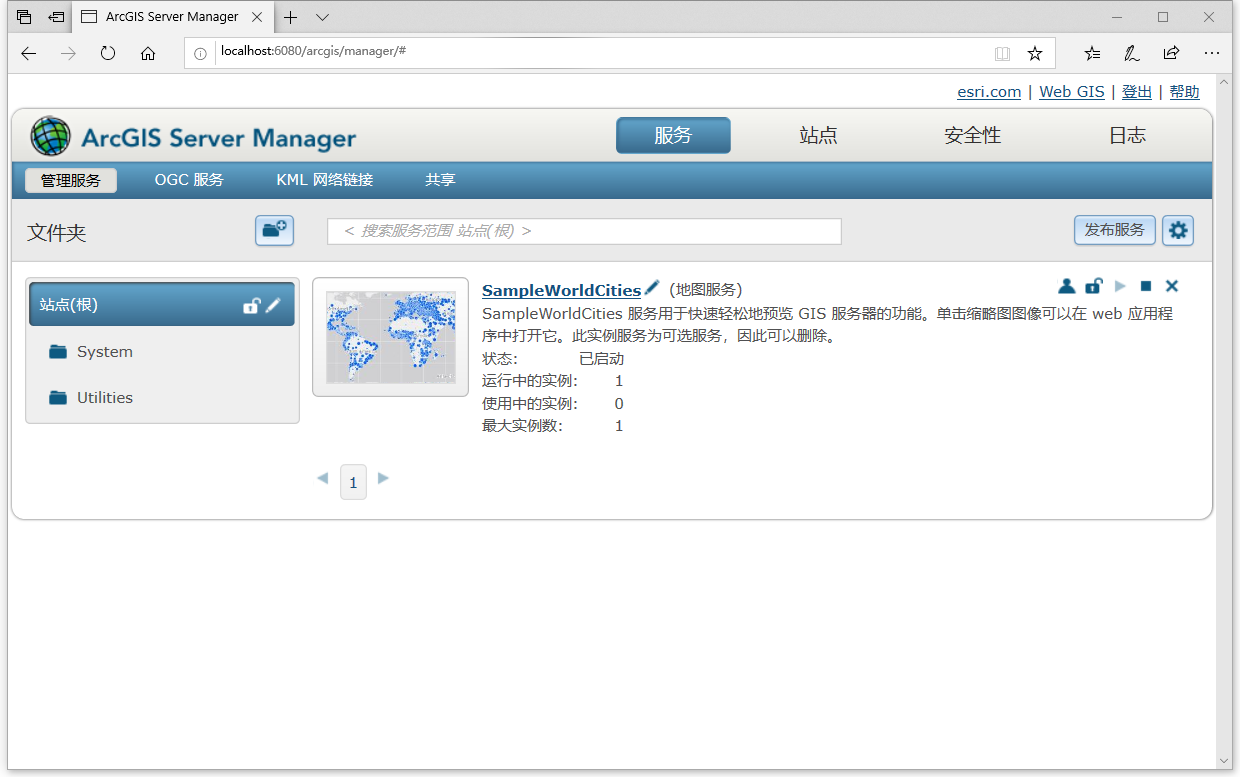
Task: Toggle the lock icon on SampleWorldCities service
Action: coord(1094,286)
